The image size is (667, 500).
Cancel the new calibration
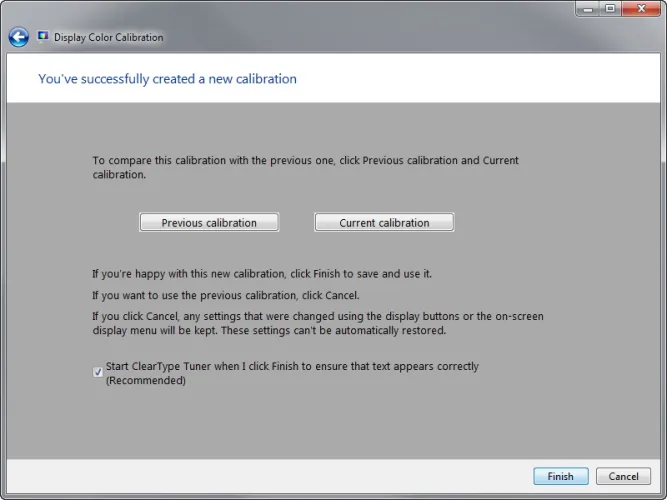(623, 476)
